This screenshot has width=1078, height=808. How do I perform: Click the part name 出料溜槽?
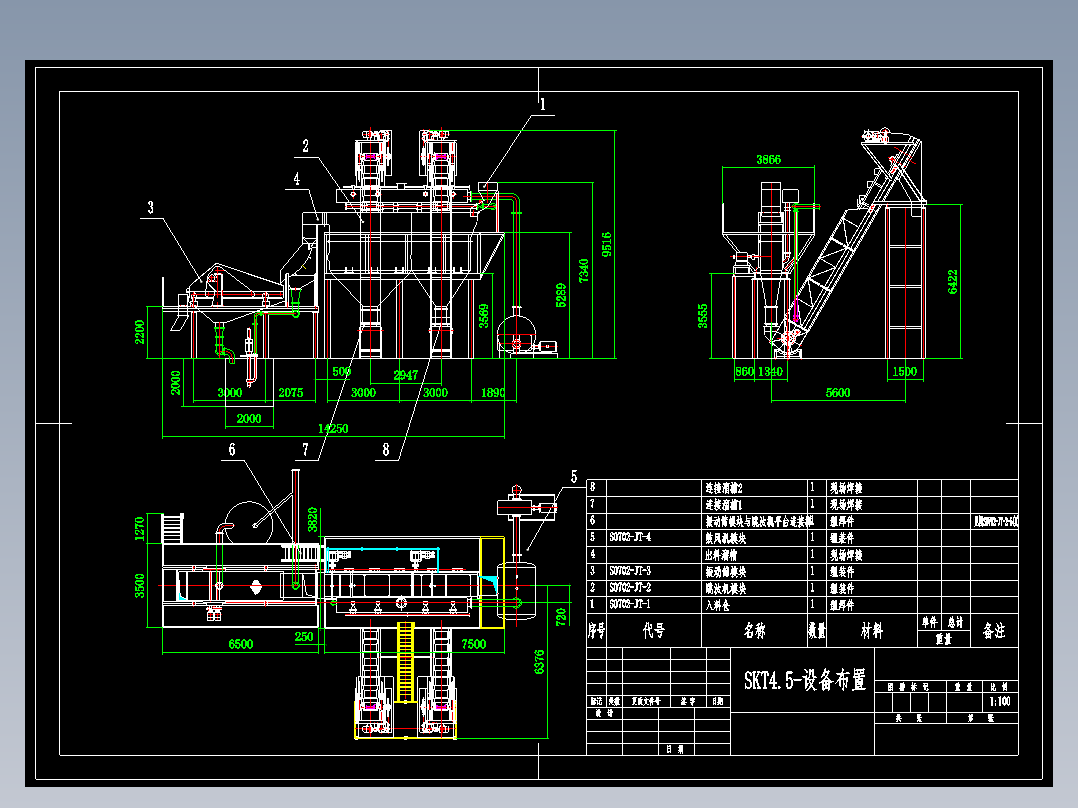(721, 554)
